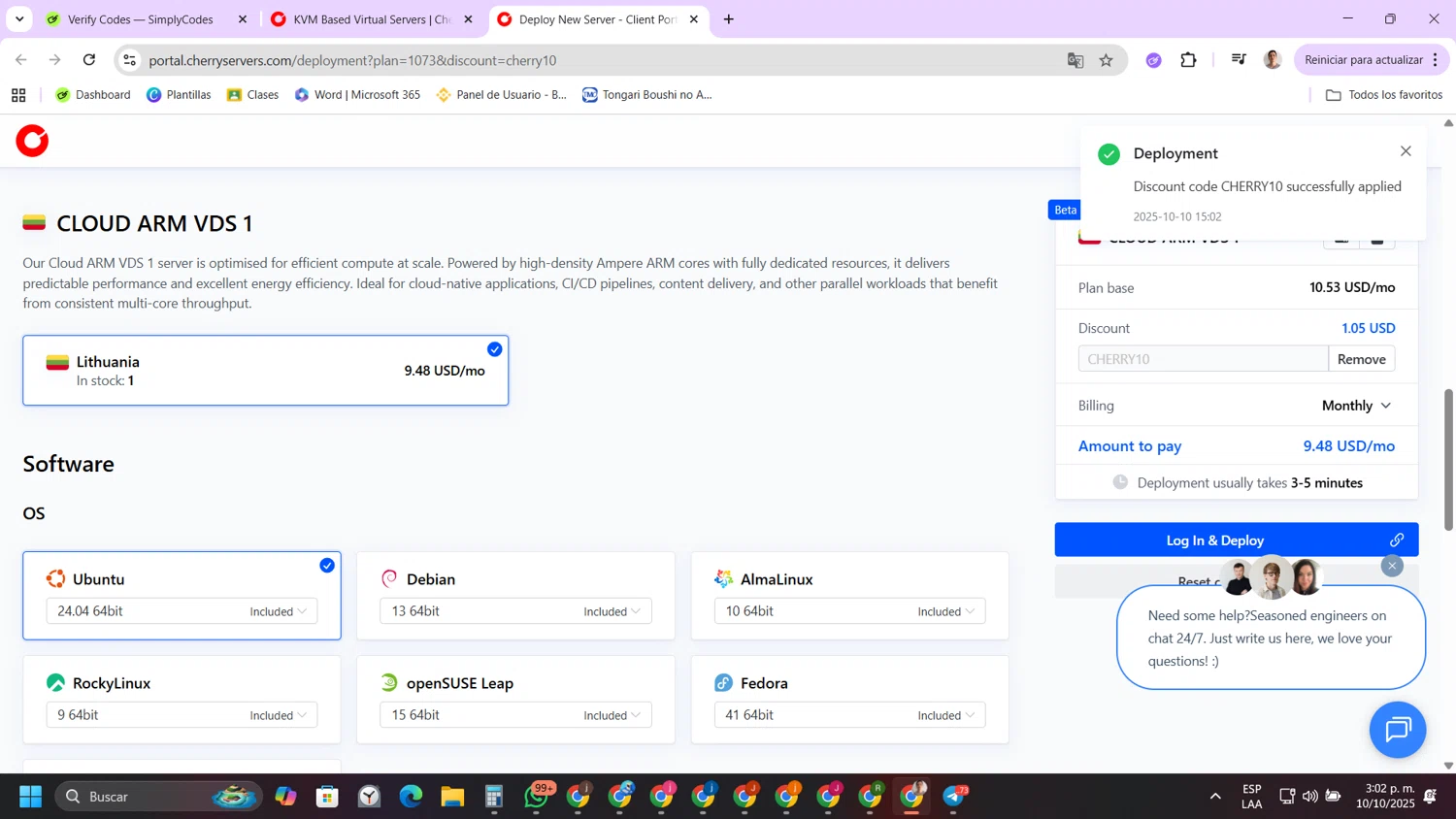Click the Debian OS logo
This screenshot has width=1456, height=819.
(389, 579)
